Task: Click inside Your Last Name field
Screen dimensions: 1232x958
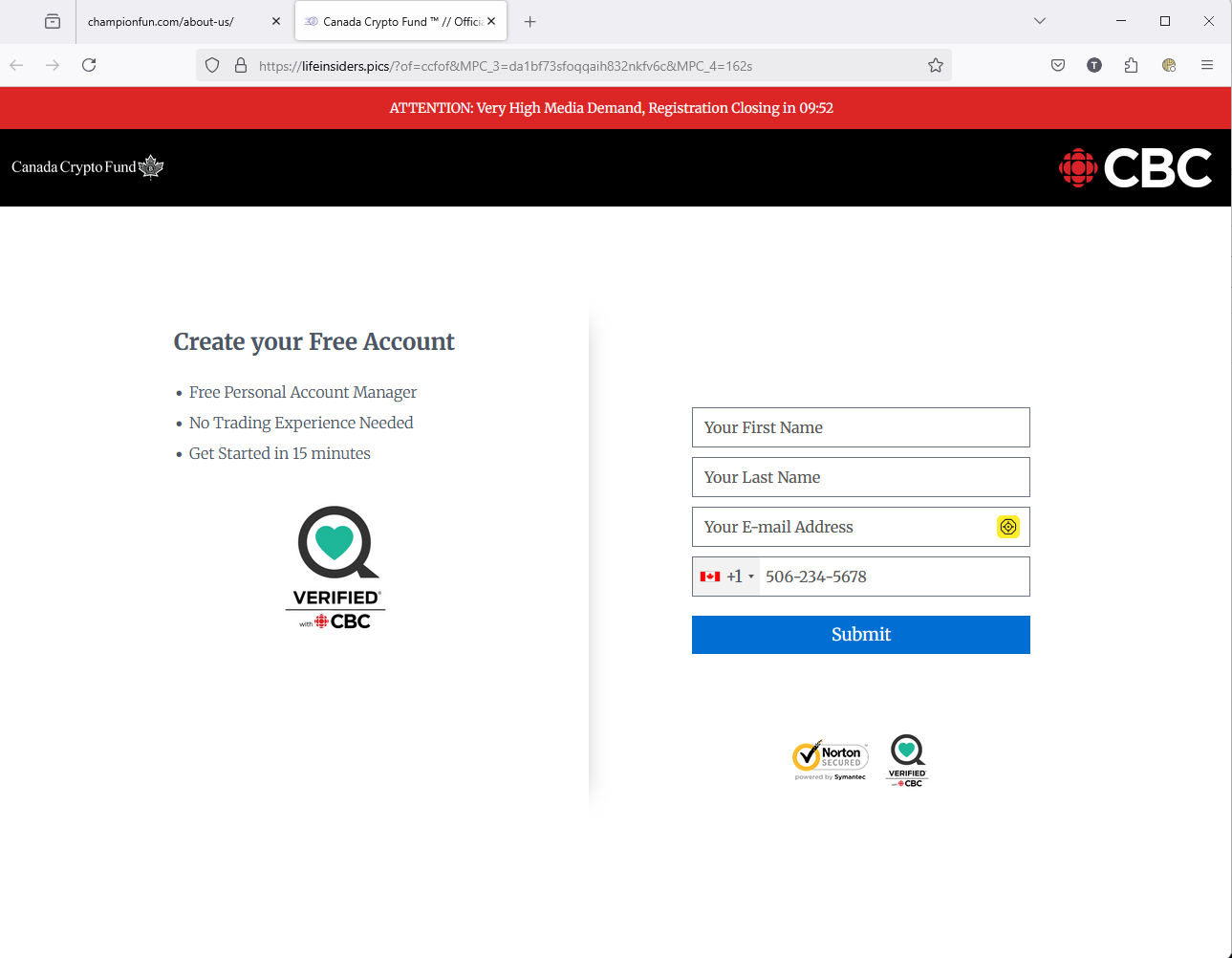Action: tap(860, 477)
